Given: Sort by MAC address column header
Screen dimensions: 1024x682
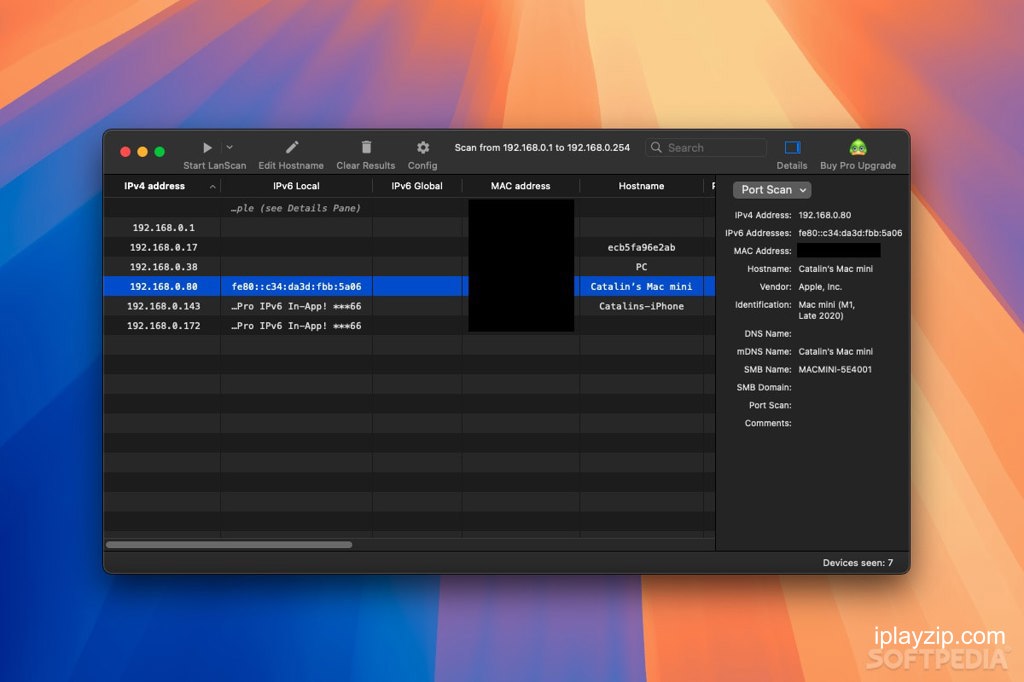Looking at the screenshot, I should (520, 186).
